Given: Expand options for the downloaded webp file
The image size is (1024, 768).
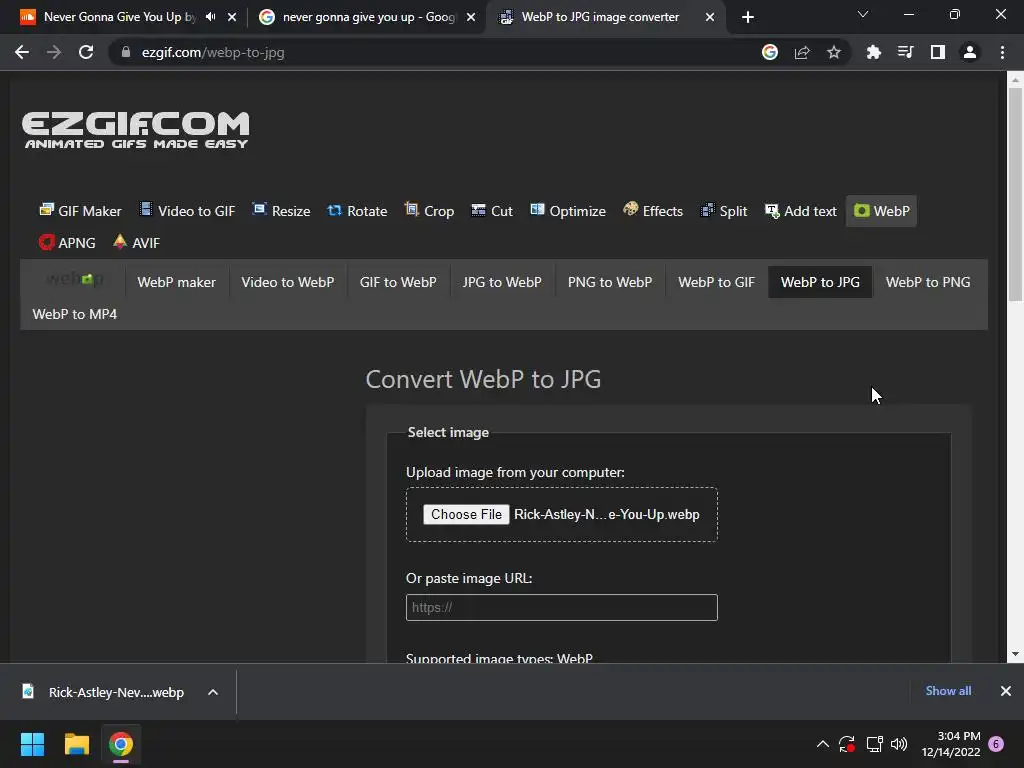Looking at the screenshot, I should pos(213,692).
